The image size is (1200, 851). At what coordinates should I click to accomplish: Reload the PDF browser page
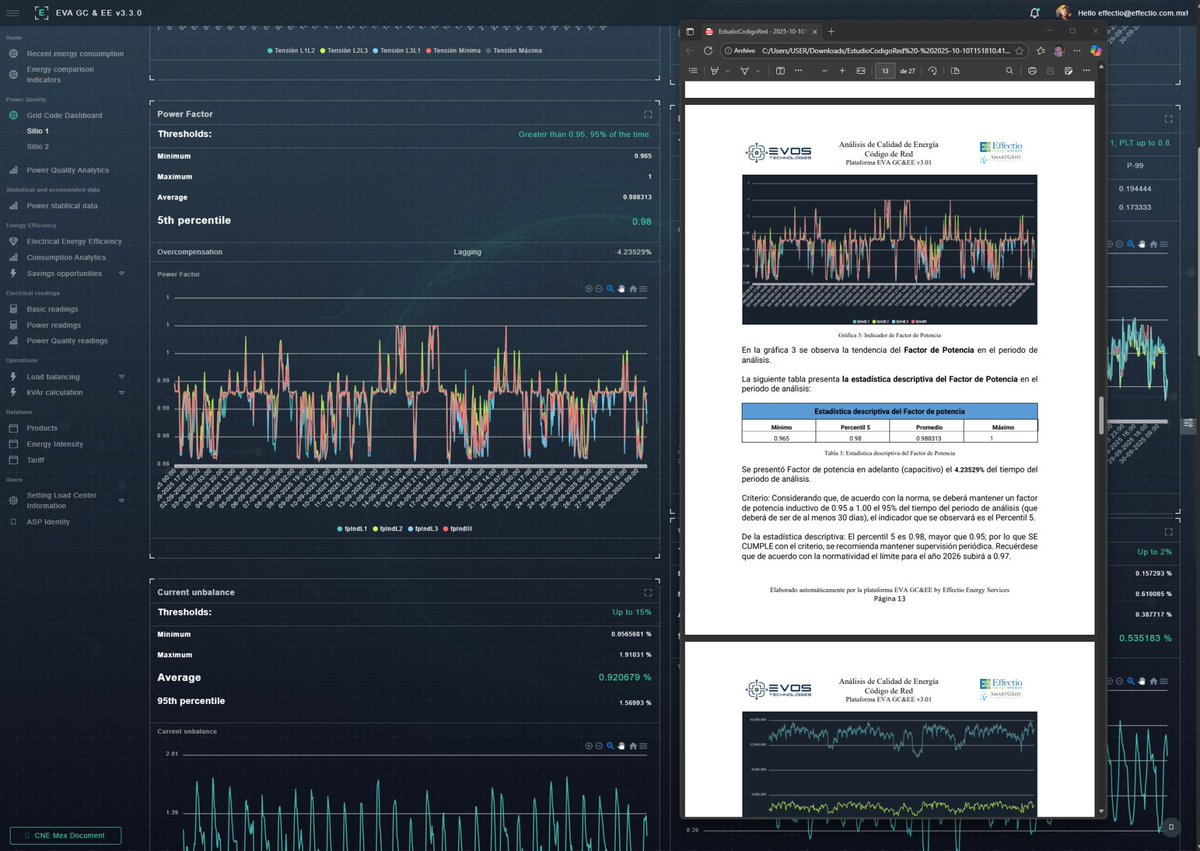[x=708, y=50]
